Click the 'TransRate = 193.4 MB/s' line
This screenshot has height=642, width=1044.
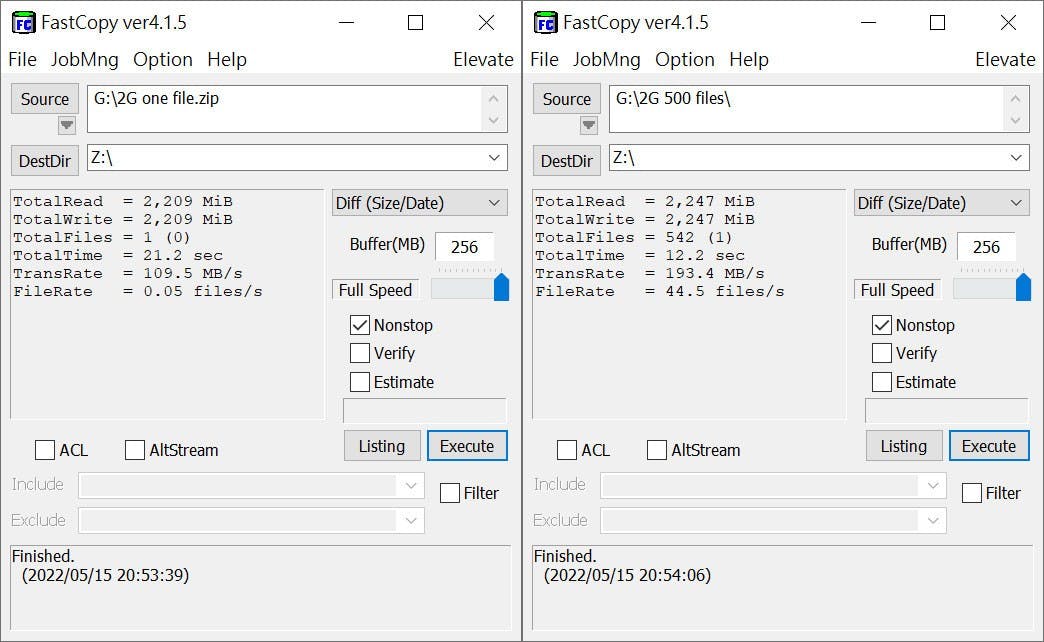click(x=650, y=273)
